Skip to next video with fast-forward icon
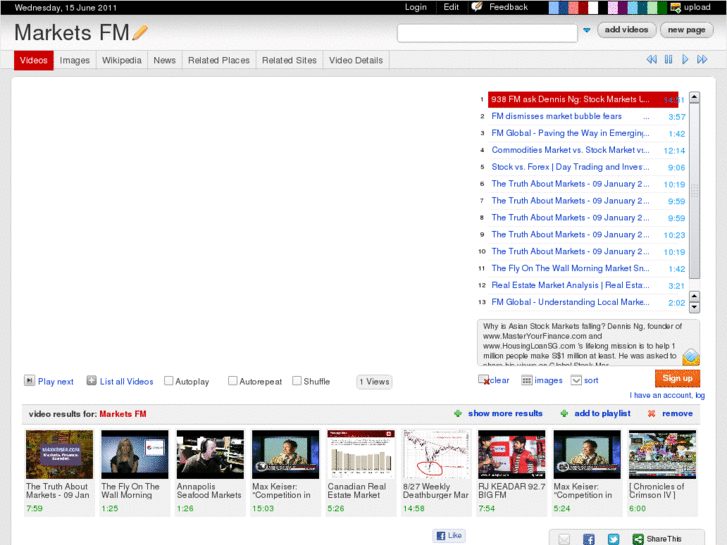 [x=702, y=59]
